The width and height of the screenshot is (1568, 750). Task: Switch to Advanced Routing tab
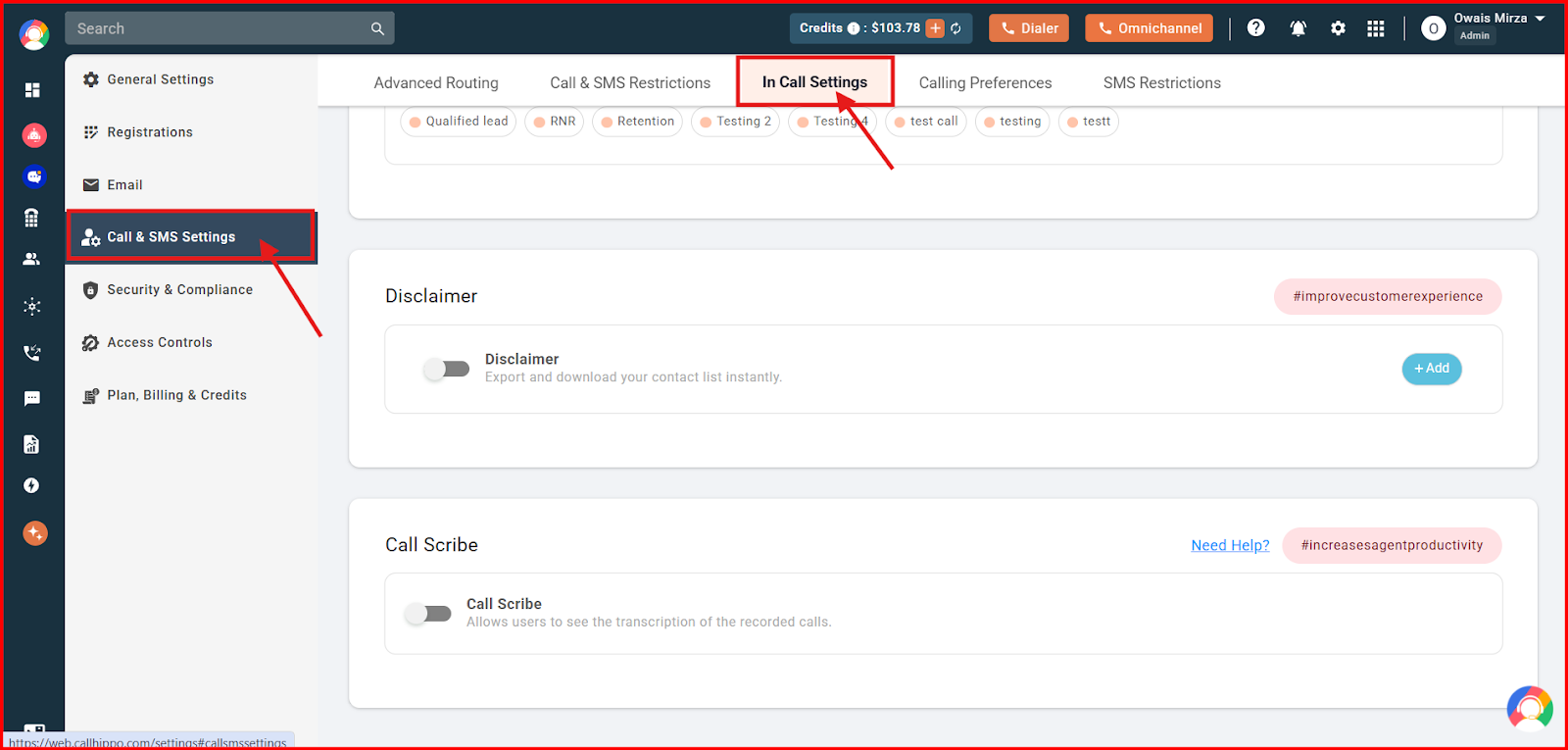[x=436, y=83]
